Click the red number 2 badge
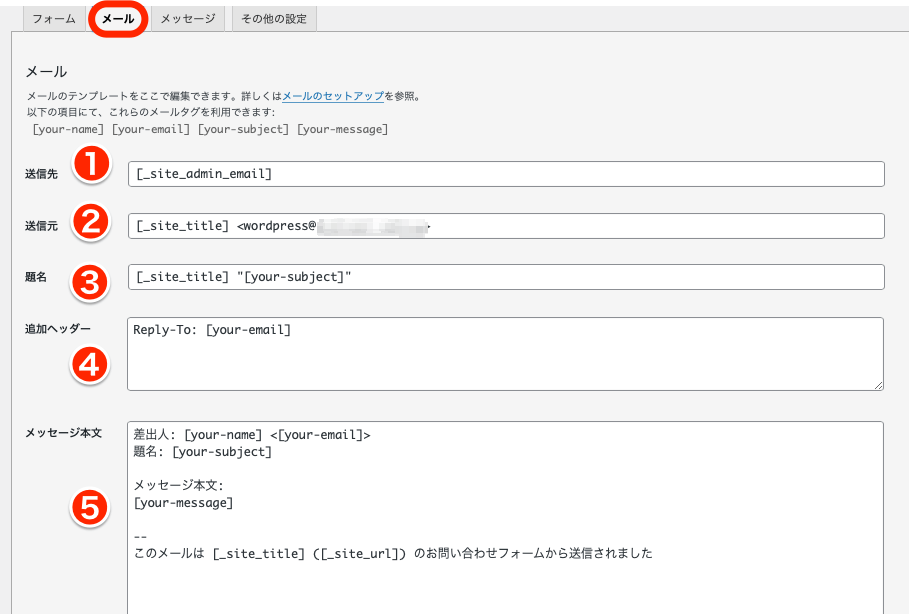909x614 pixels. pos(91,223)
